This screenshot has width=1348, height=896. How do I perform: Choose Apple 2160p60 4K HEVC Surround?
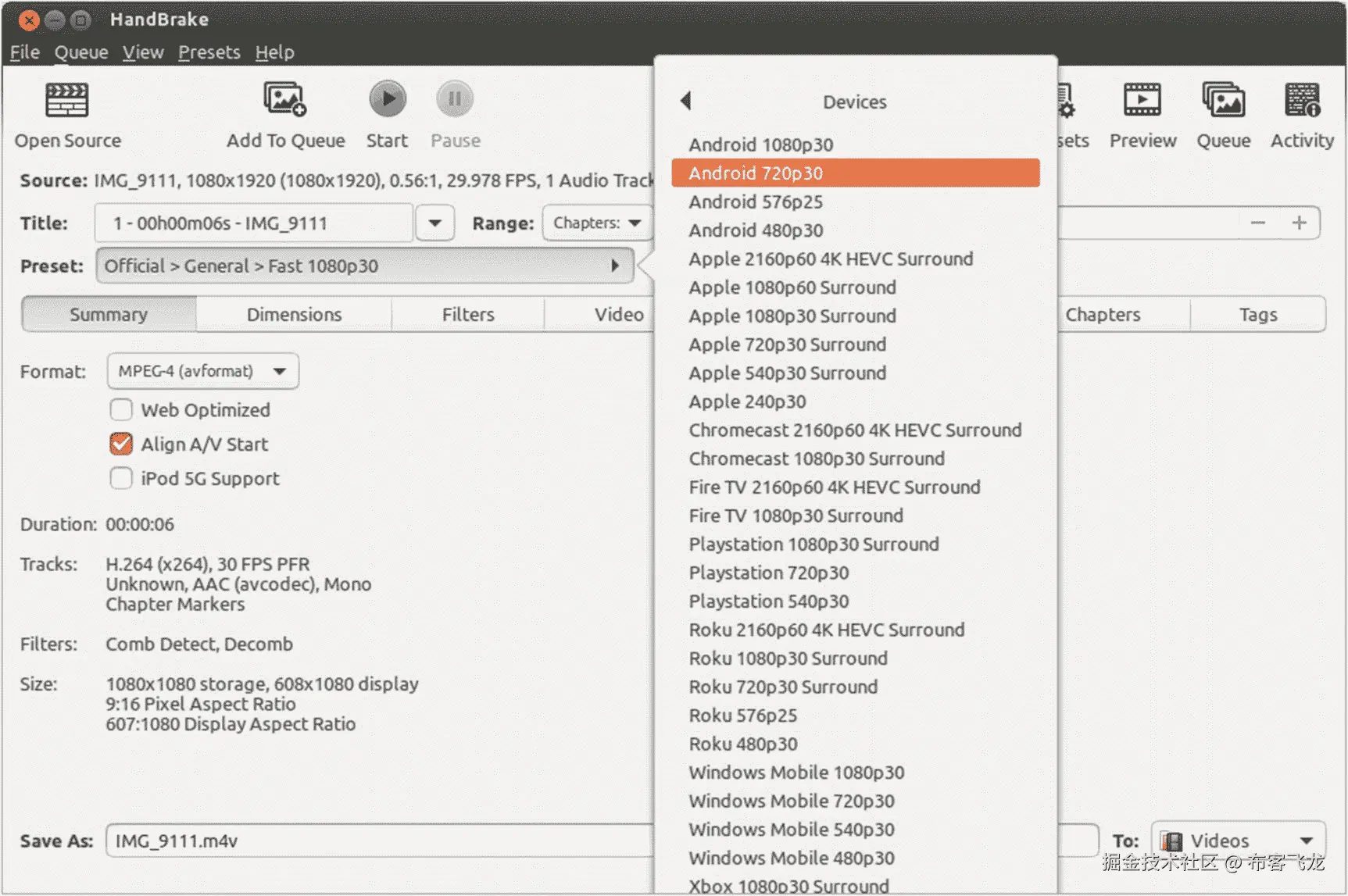(x=856, y=259)
